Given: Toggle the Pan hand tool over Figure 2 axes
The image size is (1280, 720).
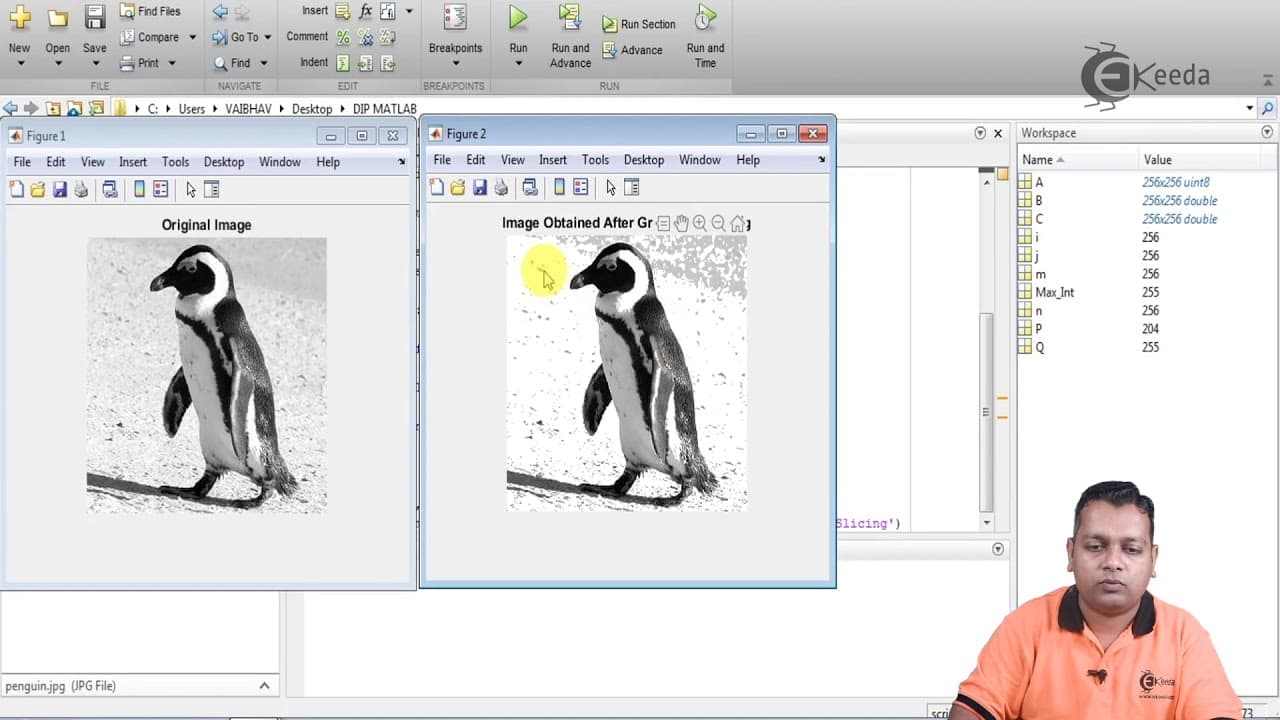Looking at the screenshot, I should coord(681,224).
